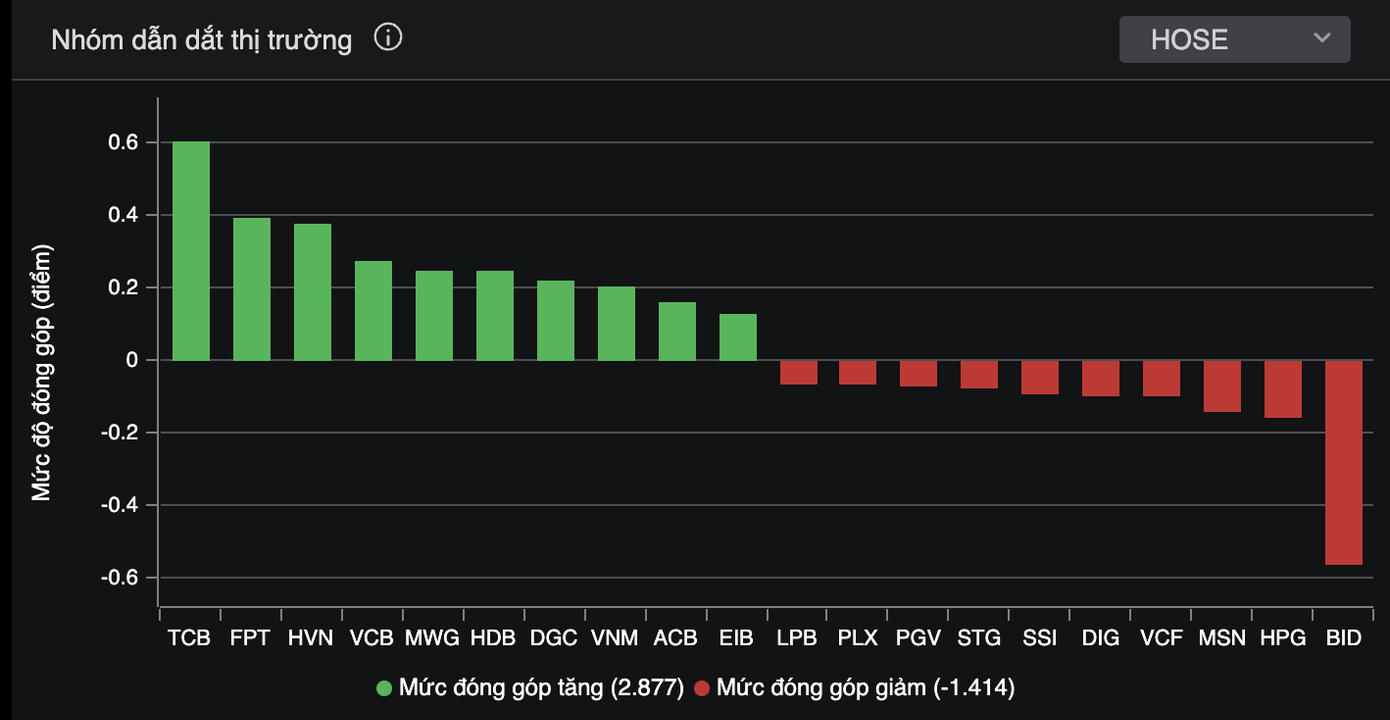Click the info icon beside chart title
The width and height of the screenshot is (1390, 720).
point(388,39)
